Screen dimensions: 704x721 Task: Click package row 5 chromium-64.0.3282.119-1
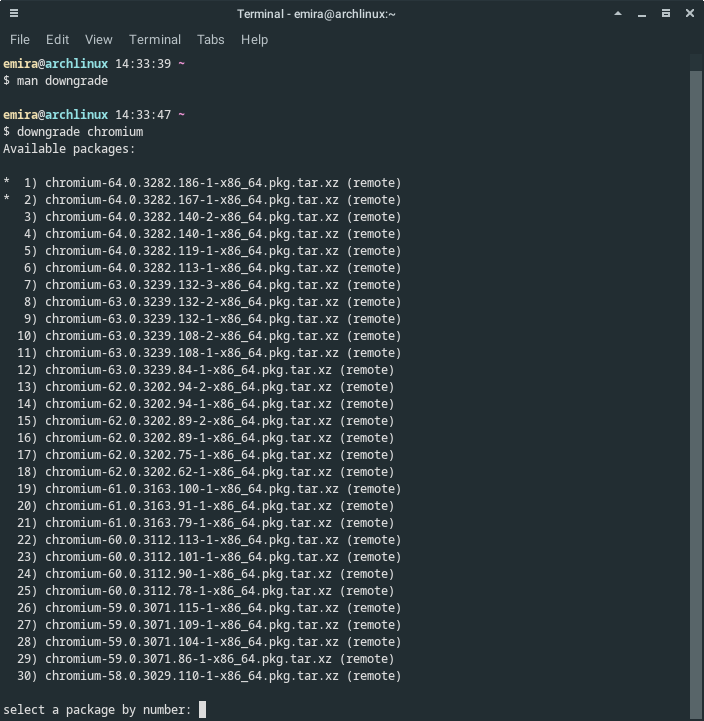point(212,251)
